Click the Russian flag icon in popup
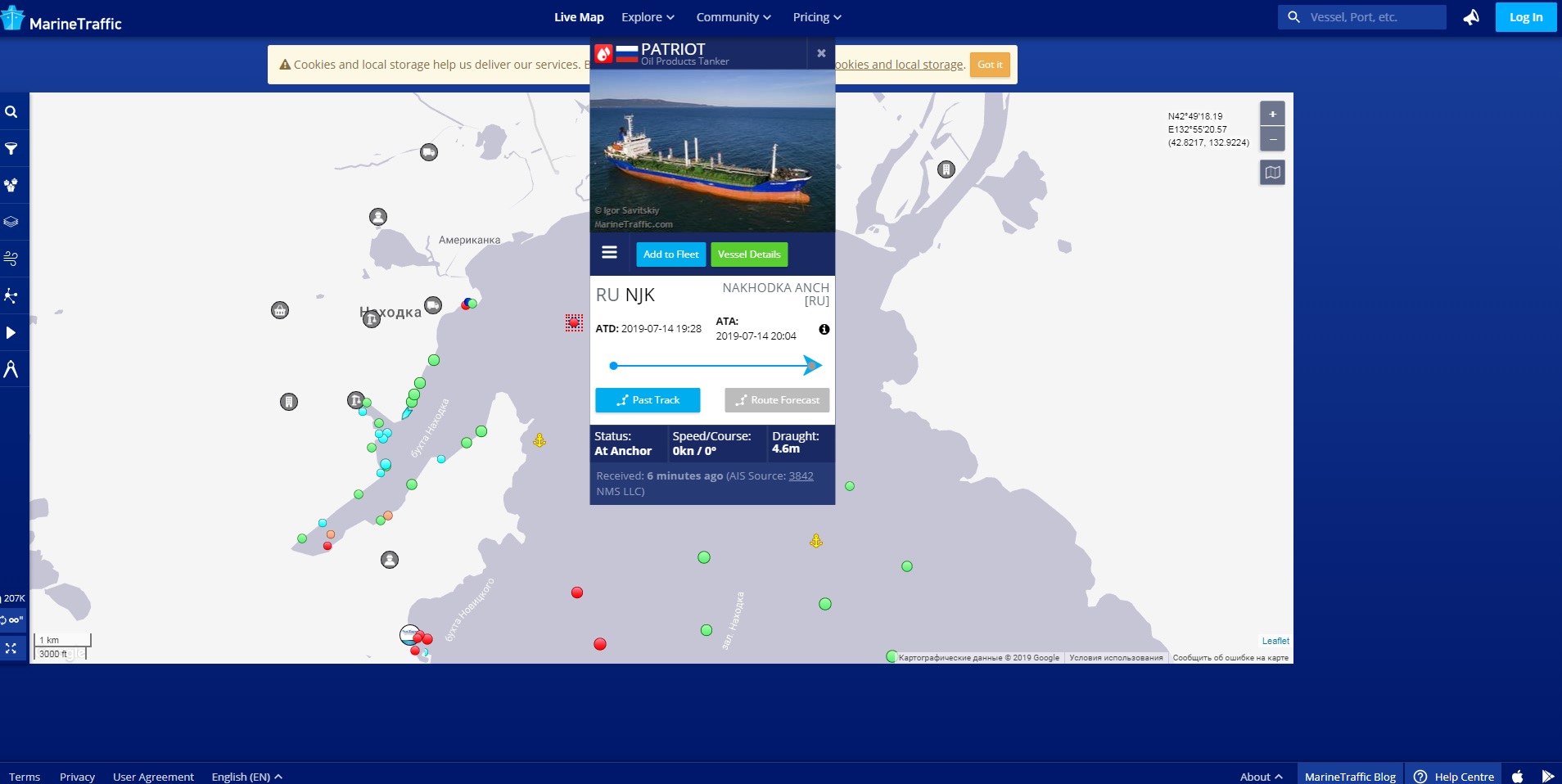Viewport: 1562px width, 784px height. click(x=626, y=54)
